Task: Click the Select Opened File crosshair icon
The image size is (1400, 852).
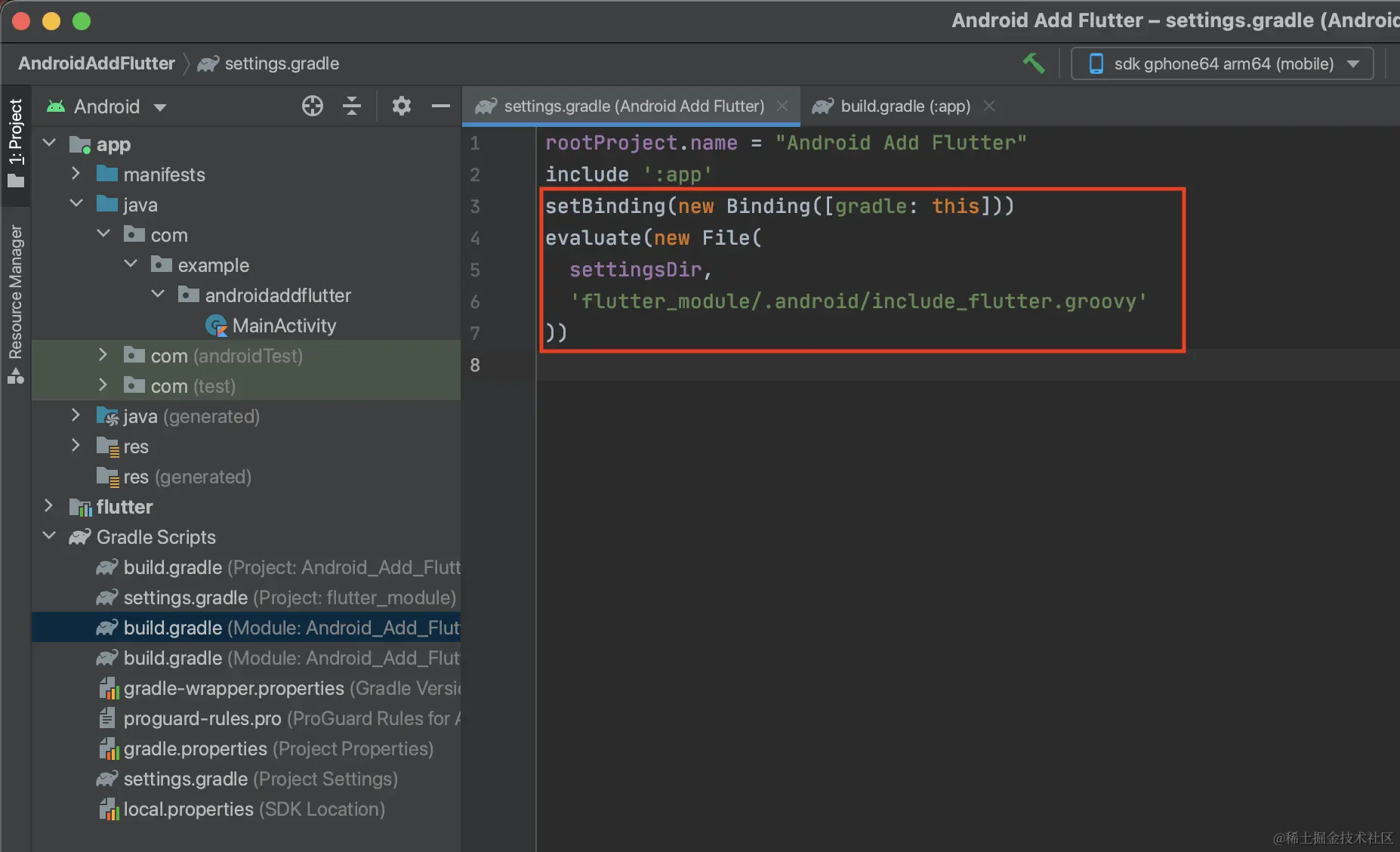Action: pyautogui.click(x=313, y=106)
